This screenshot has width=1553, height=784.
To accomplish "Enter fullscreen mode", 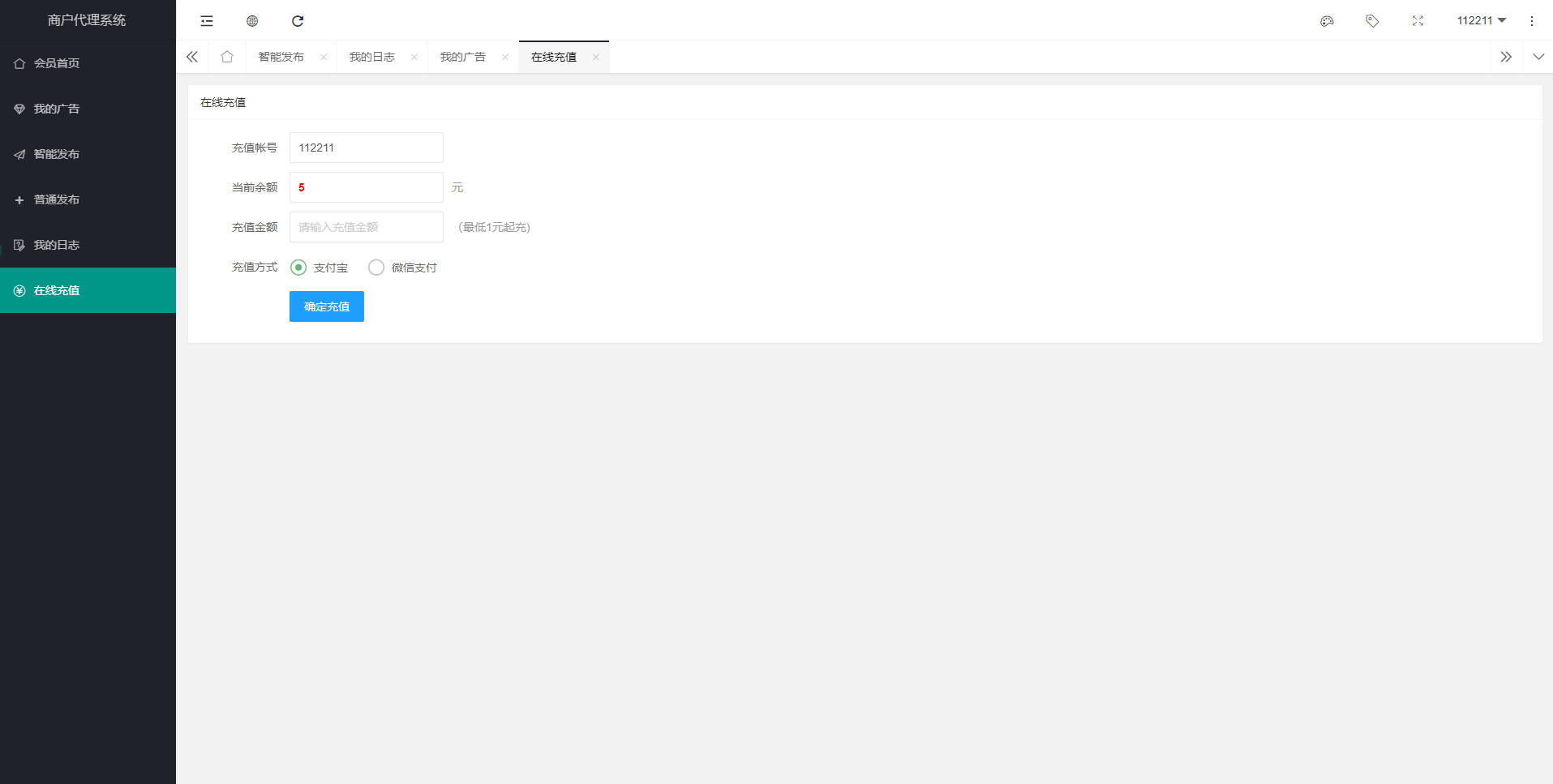I will pos(1417,20).
